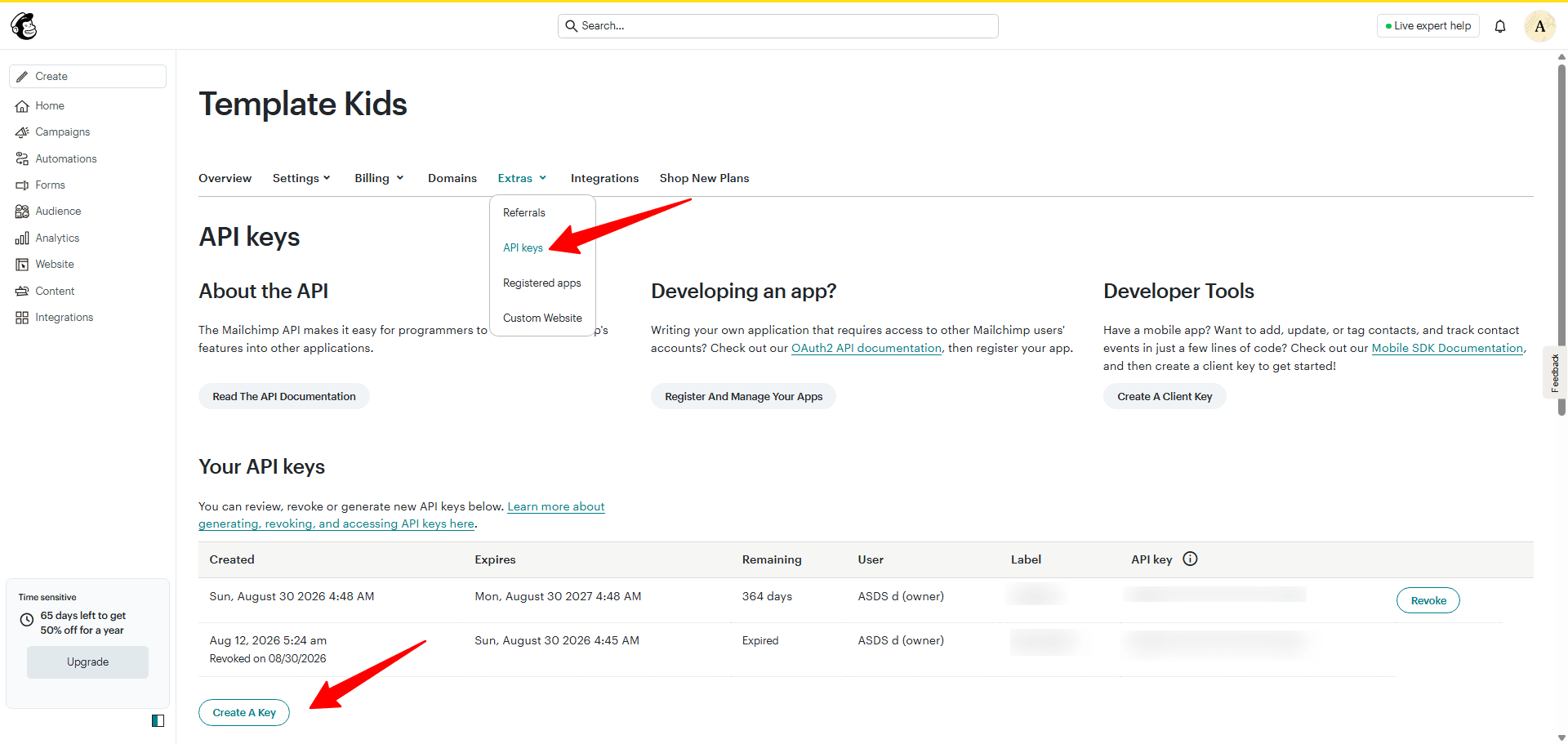Go to Audience in sidebar
Screen dimensions: 1568x744
[58, 212]
